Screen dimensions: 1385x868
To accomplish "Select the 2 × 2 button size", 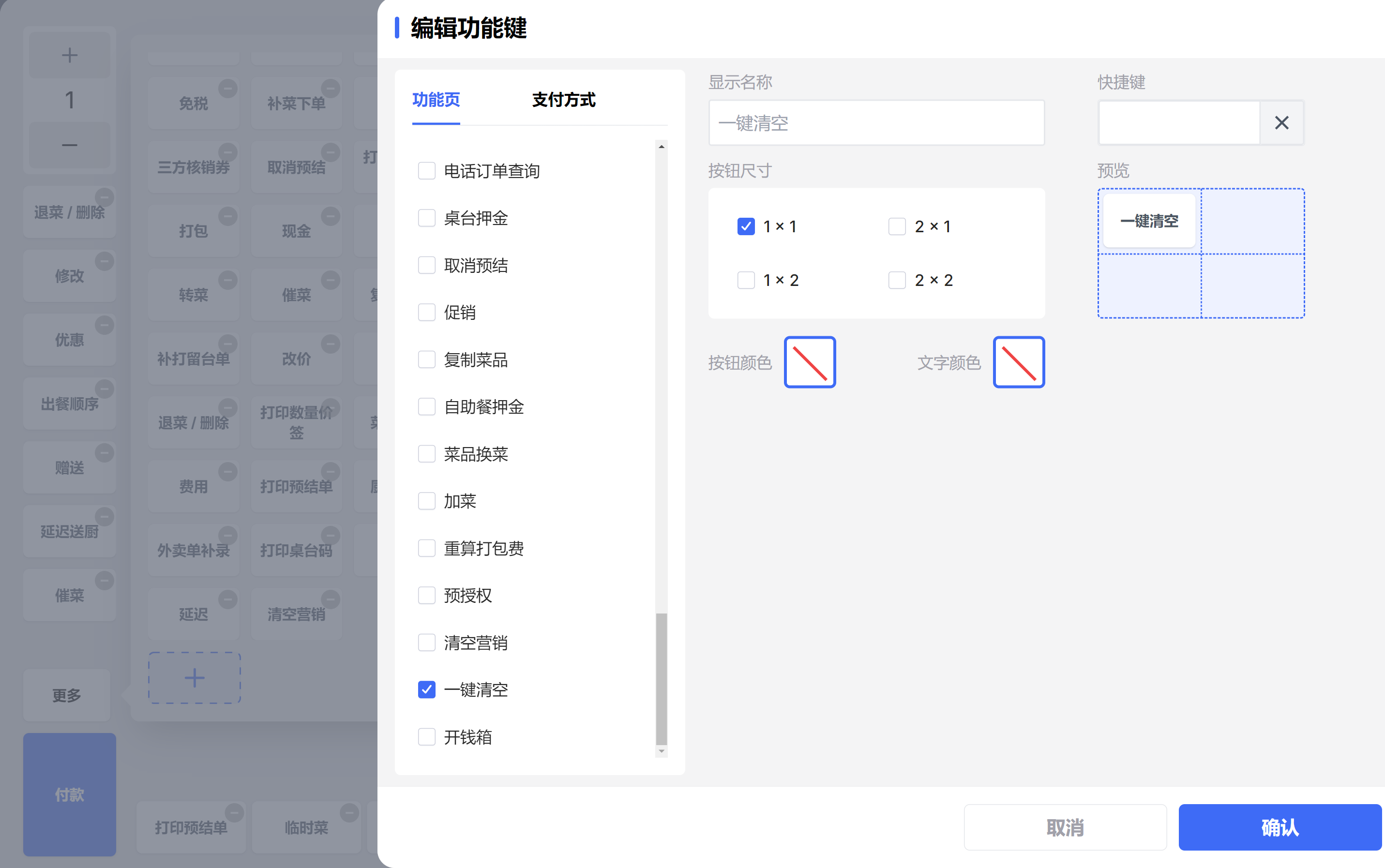I will 897,280.
